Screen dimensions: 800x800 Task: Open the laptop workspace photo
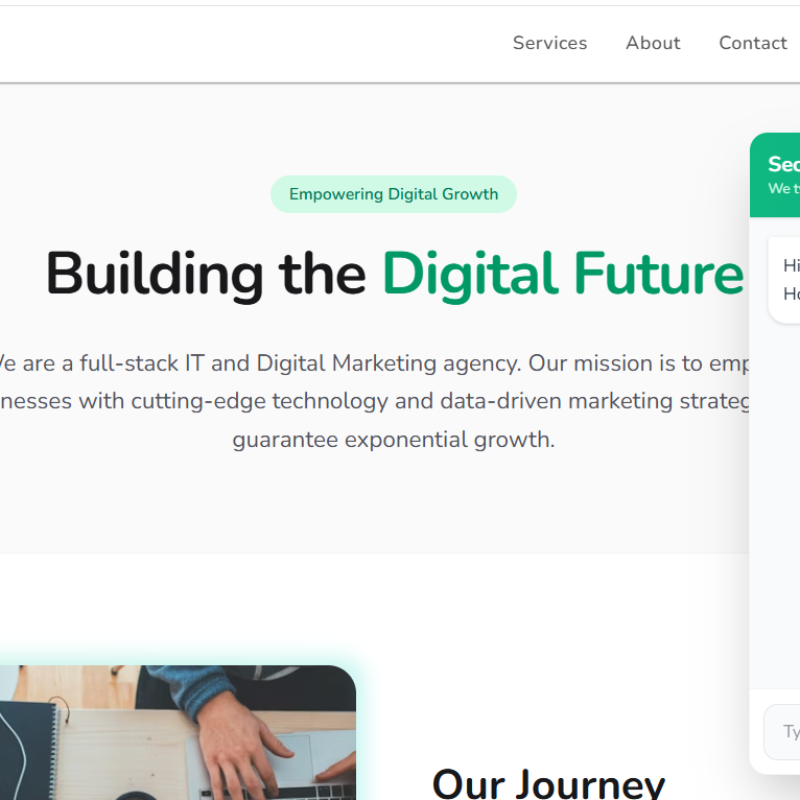pyautogui.click(x=178, y=733)
